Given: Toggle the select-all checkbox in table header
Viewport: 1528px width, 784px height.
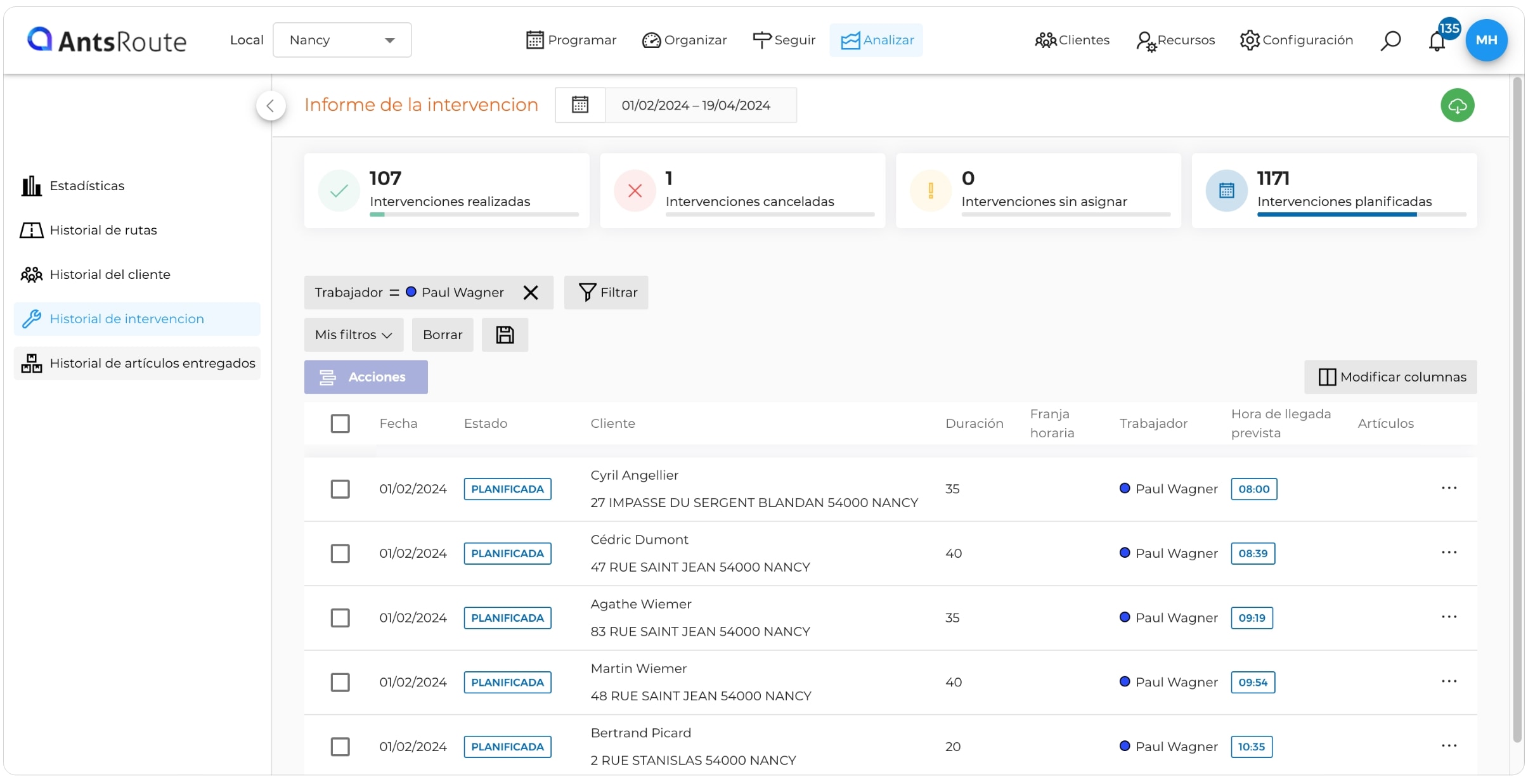Looking at the screenshot, I should coord(340,423).
